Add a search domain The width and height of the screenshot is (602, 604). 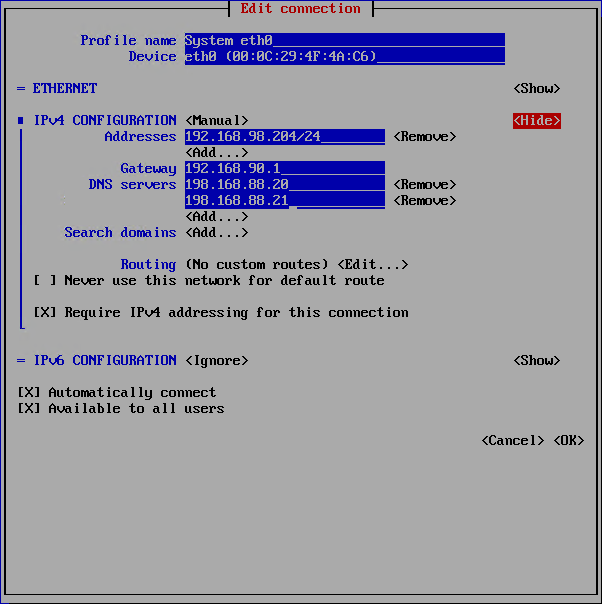pos(216,233)
